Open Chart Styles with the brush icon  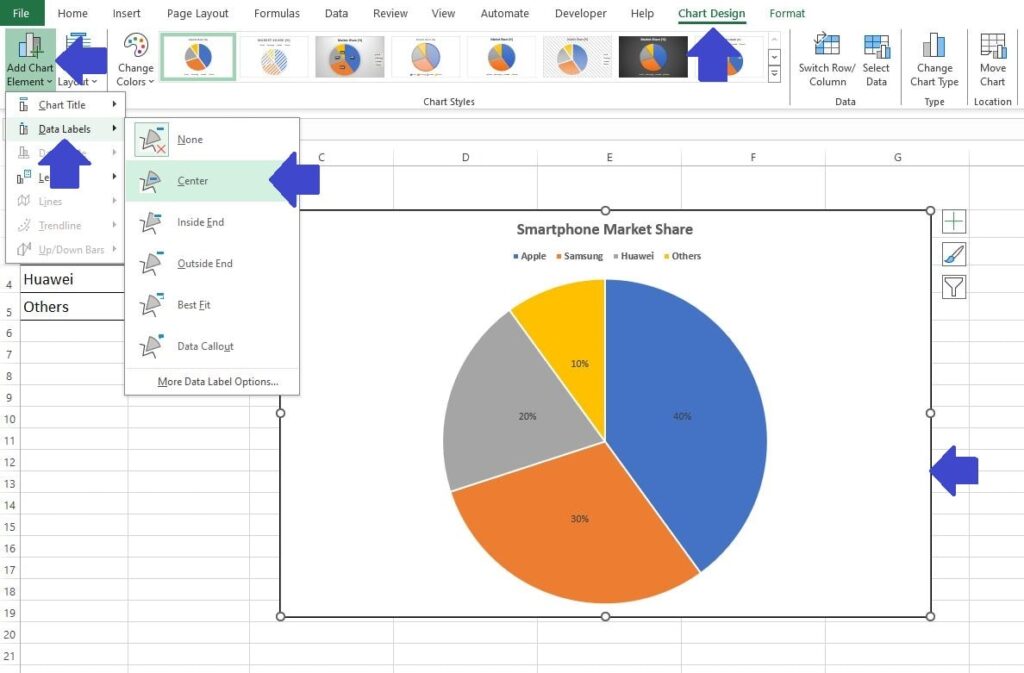(x=953, y=253)
